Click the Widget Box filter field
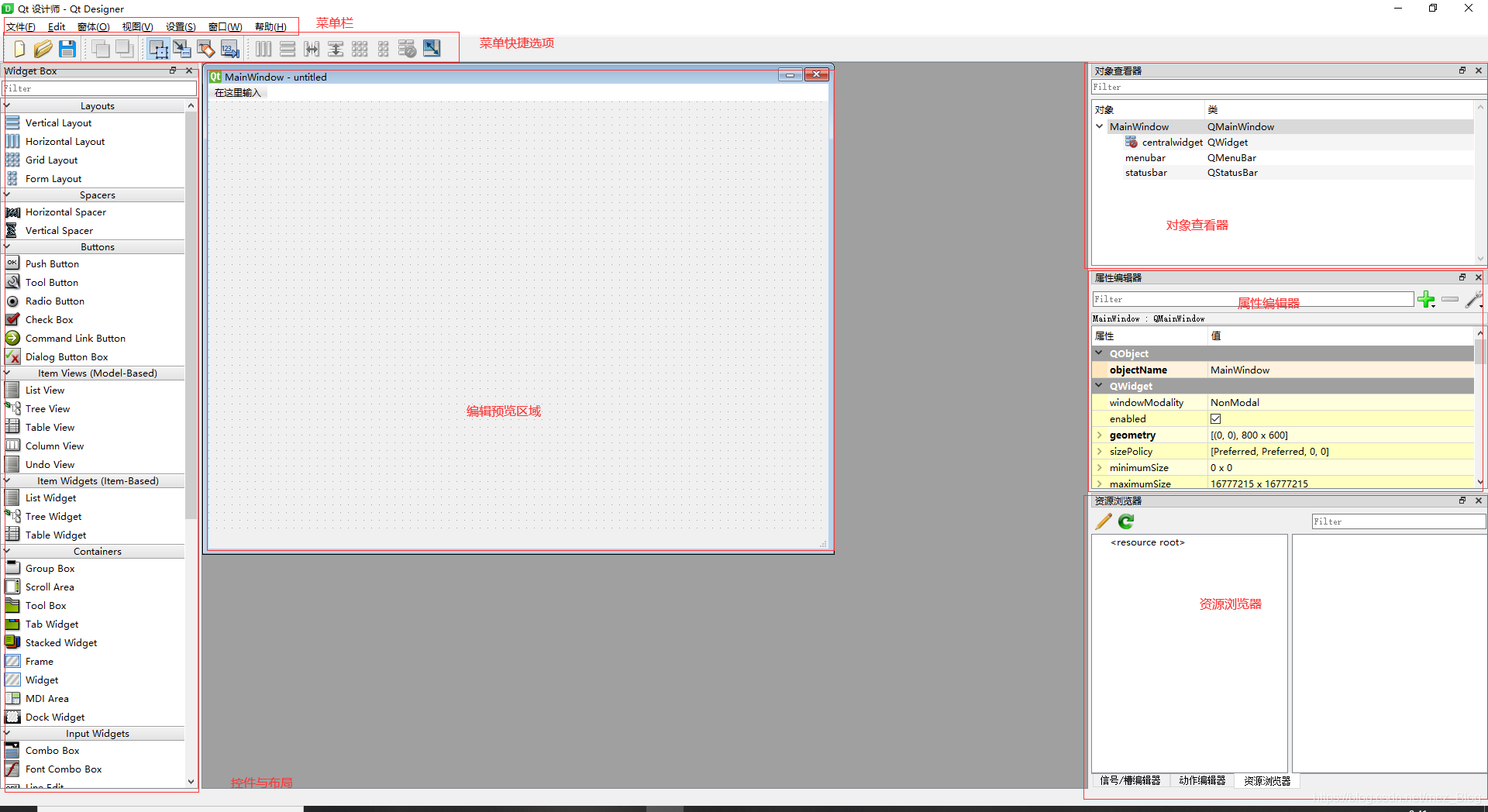 [x=99, y=89]
